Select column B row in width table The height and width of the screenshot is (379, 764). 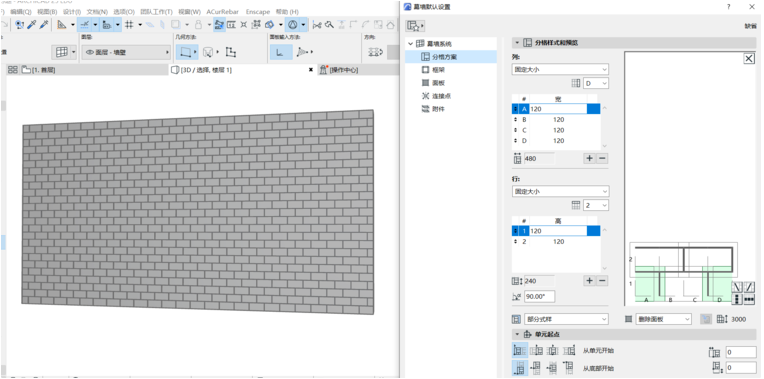click(x=556, y=119)
